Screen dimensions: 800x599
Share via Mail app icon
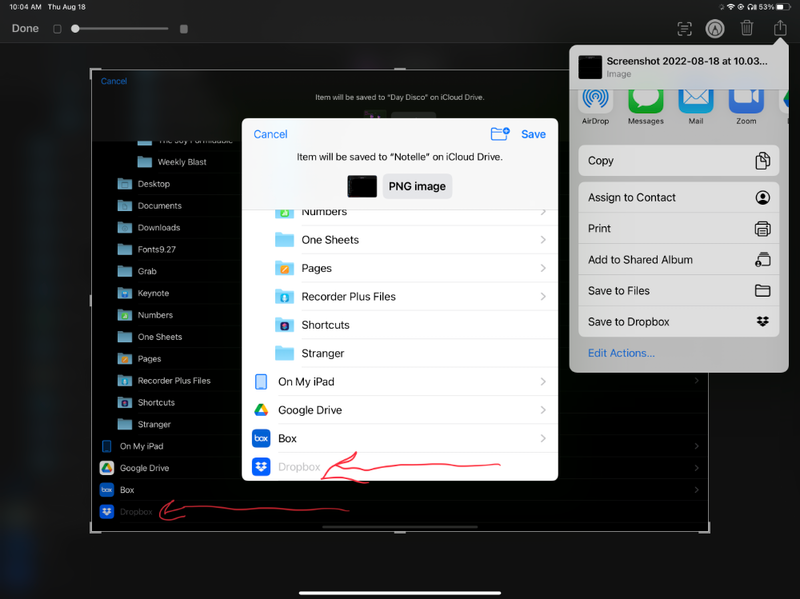[695, 101]
